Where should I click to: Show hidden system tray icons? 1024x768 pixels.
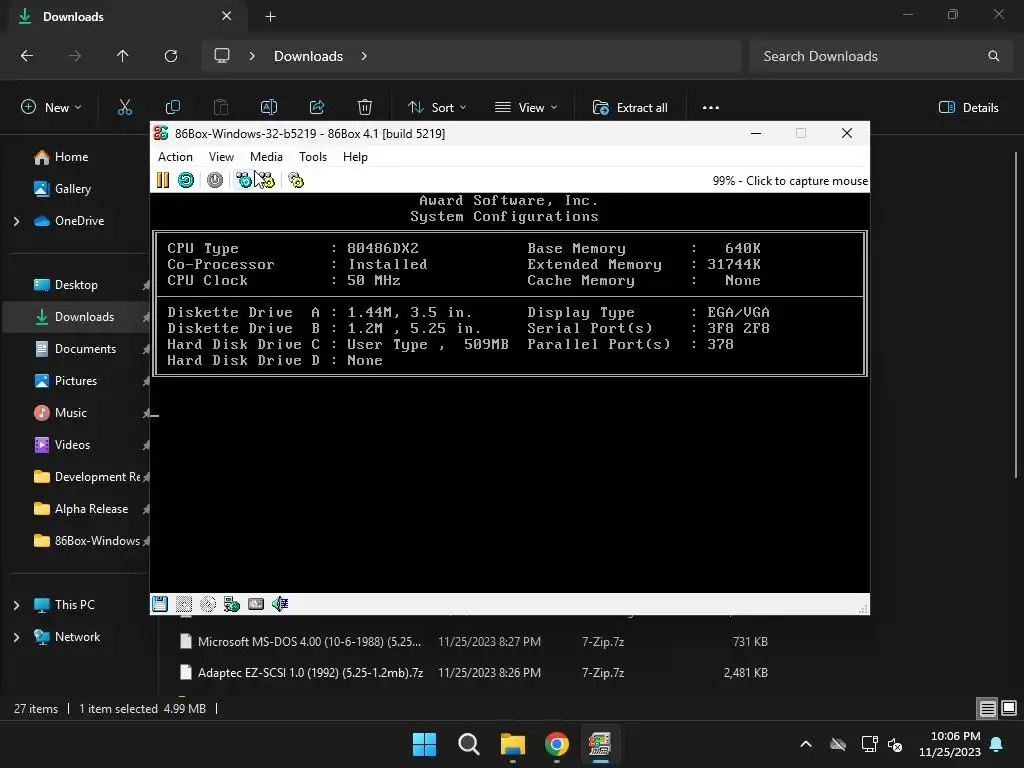pos(806,744)
